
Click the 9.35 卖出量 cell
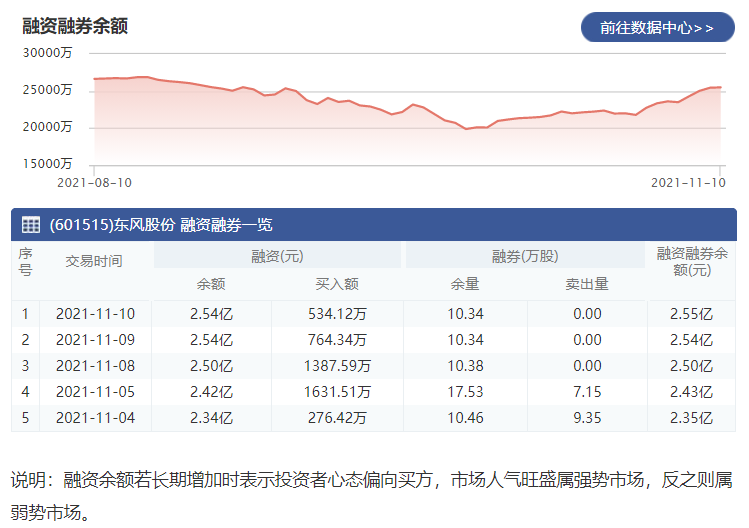[587, 418]
